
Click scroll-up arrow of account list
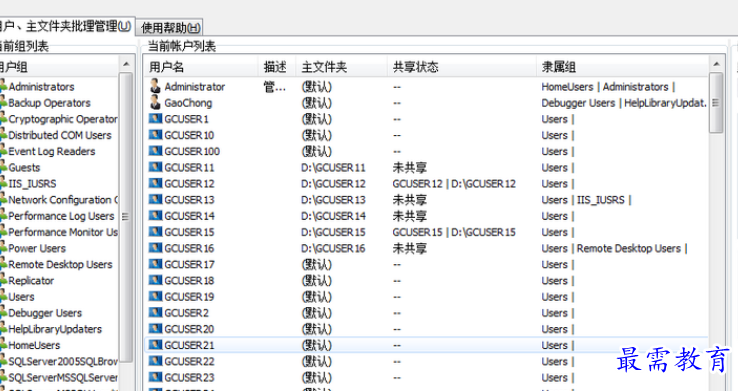point(716,64)
